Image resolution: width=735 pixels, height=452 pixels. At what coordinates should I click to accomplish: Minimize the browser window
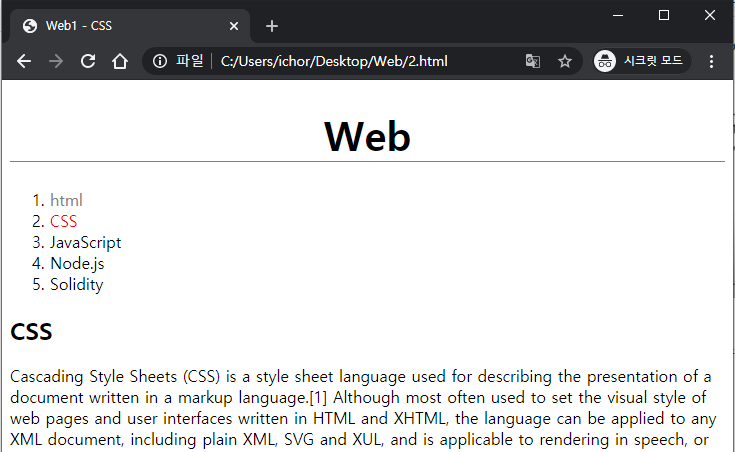[x=618, y=15]
